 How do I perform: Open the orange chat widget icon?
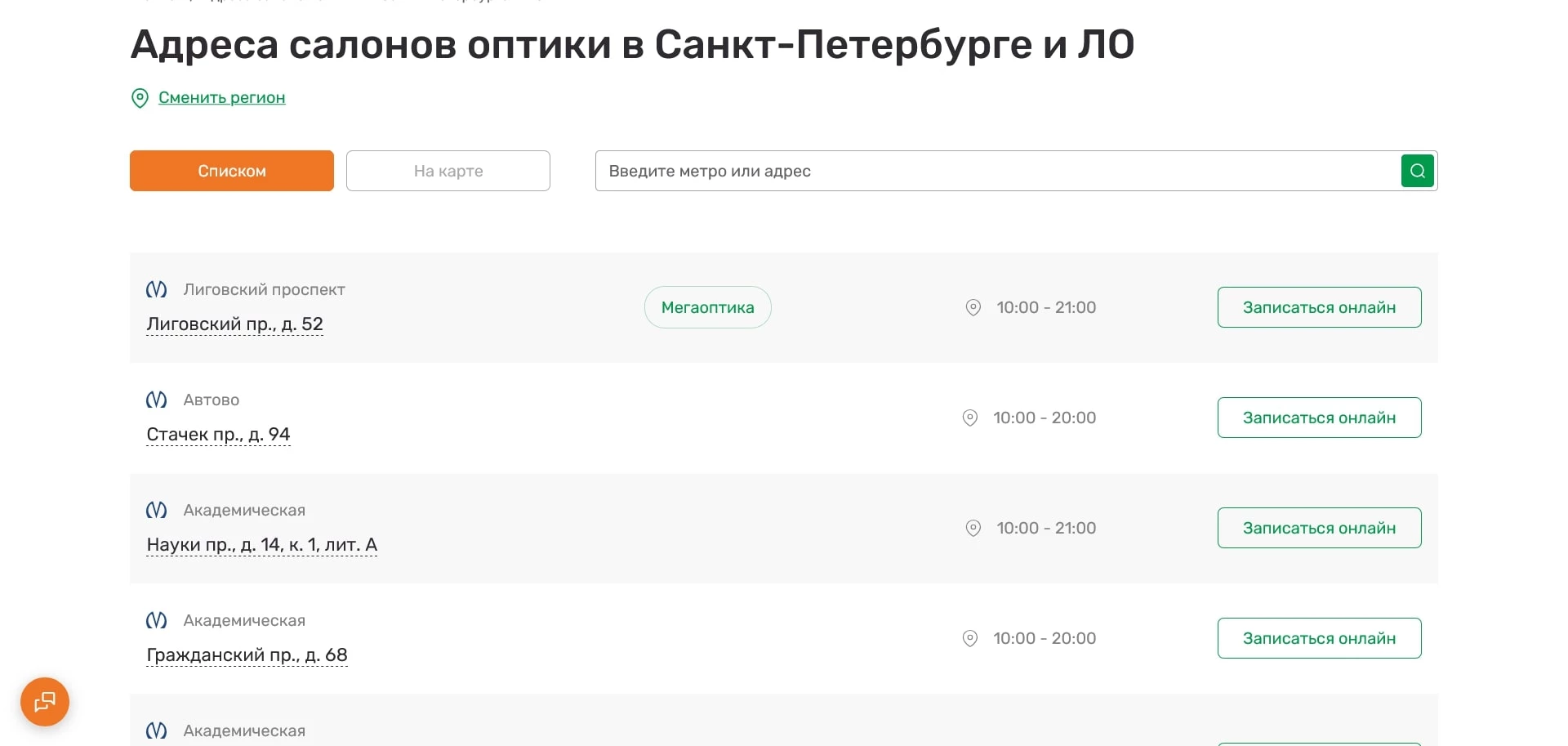click(44, 701)
